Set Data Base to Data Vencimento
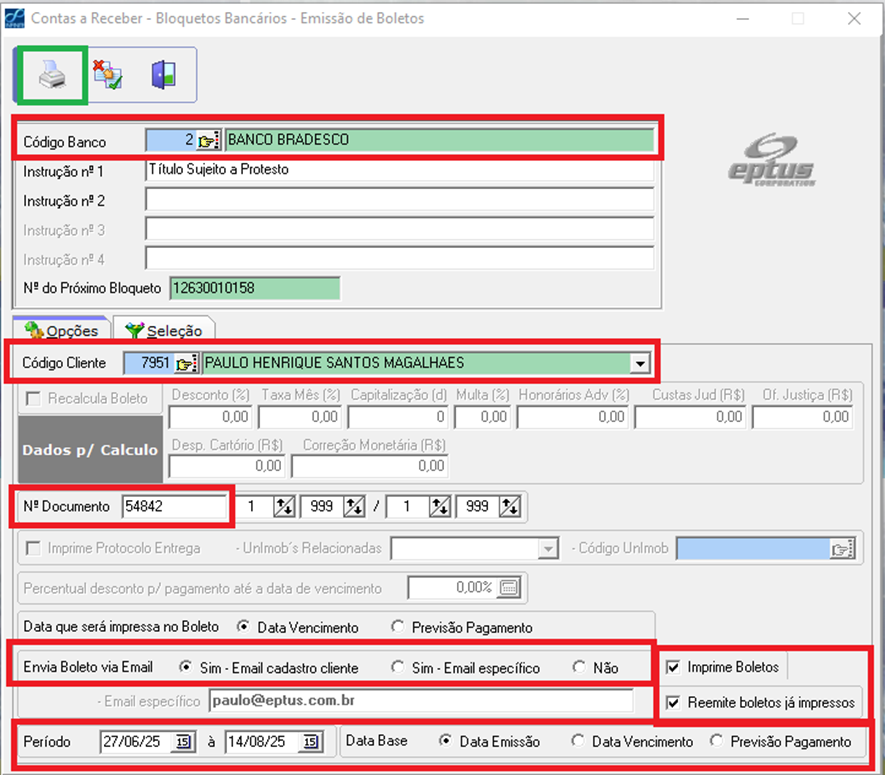Screen dimensions: 885x775 [577, 742]
